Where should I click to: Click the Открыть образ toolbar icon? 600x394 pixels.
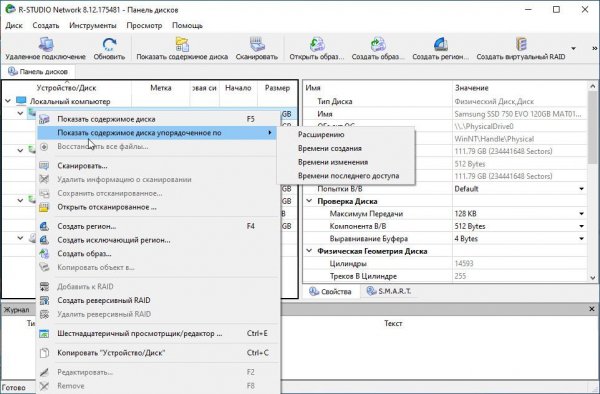[x=316, y=44]
